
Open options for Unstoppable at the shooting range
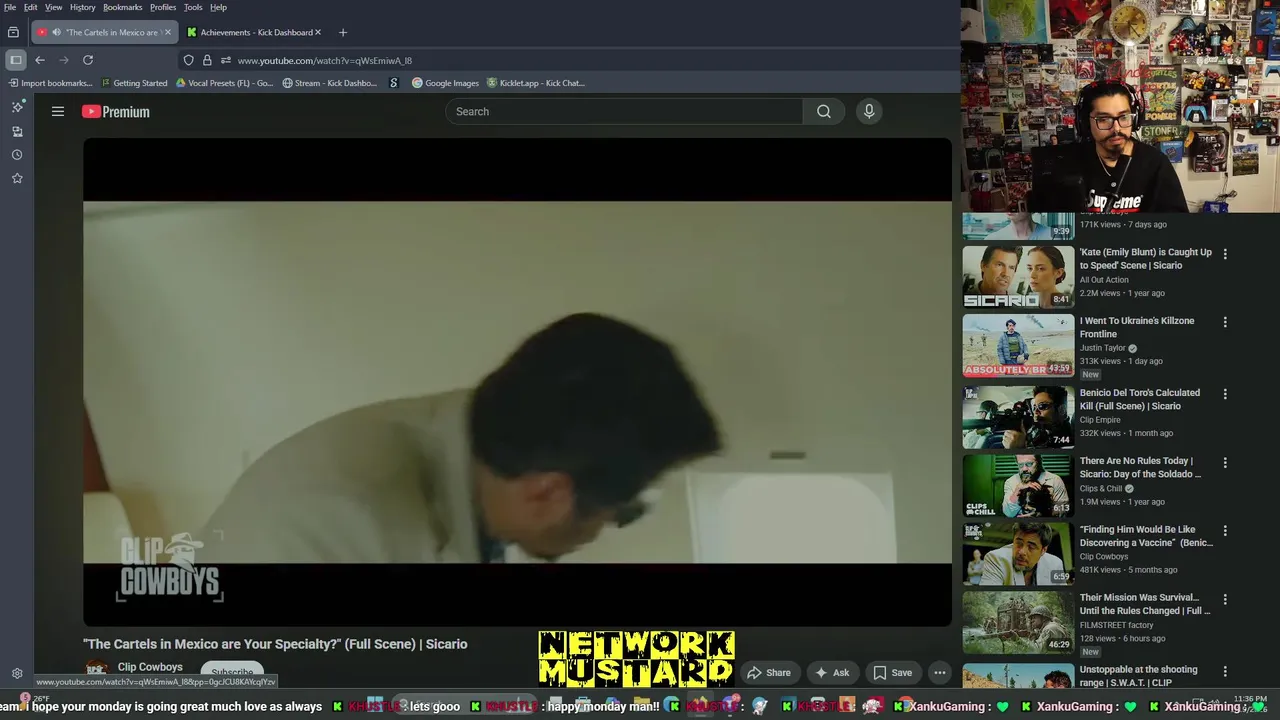pos(1225,671)
